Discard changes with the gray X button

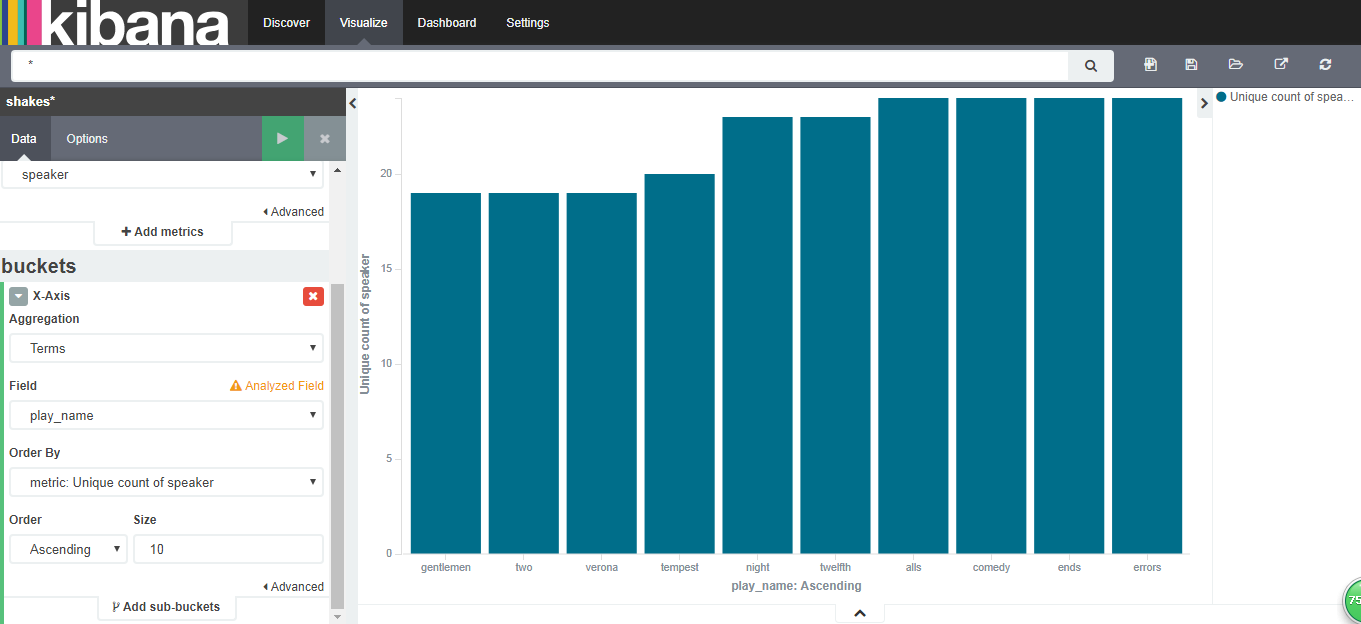[325, 139]
